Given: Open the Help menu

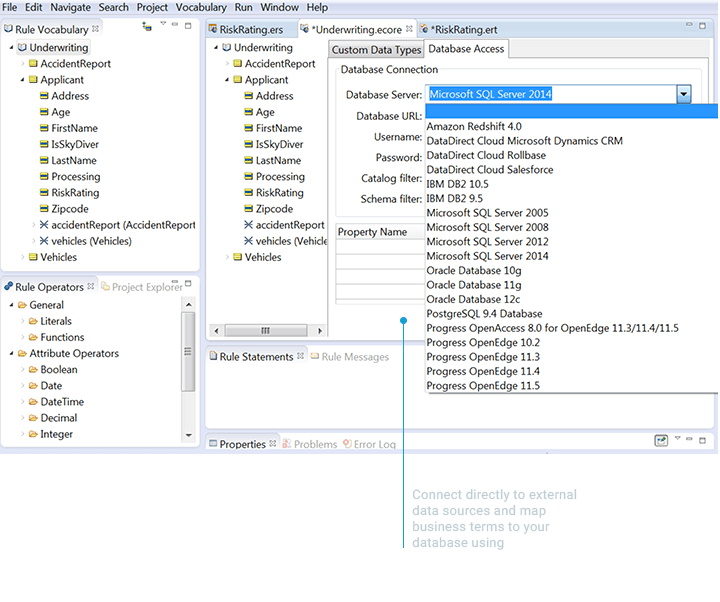Looking at the screenshot, I should [317, 7].
